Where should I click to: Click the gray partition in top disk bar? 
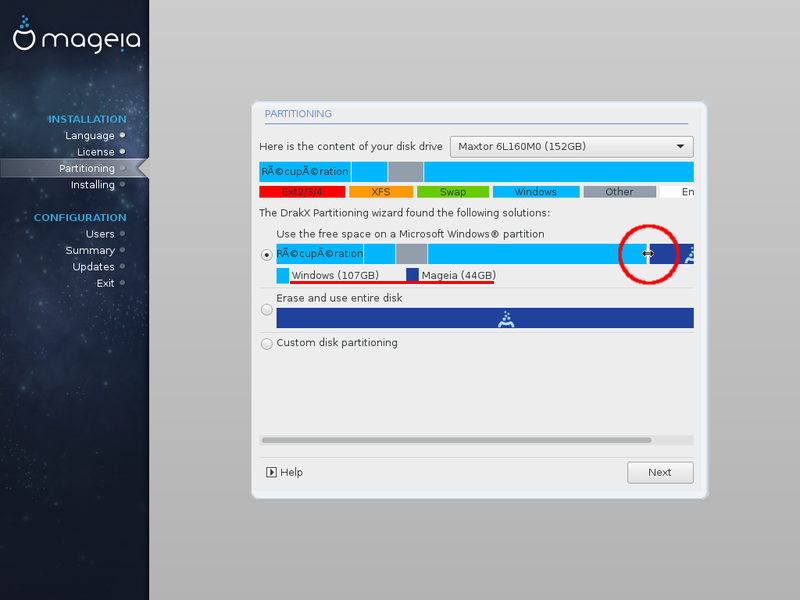[406, 172]
